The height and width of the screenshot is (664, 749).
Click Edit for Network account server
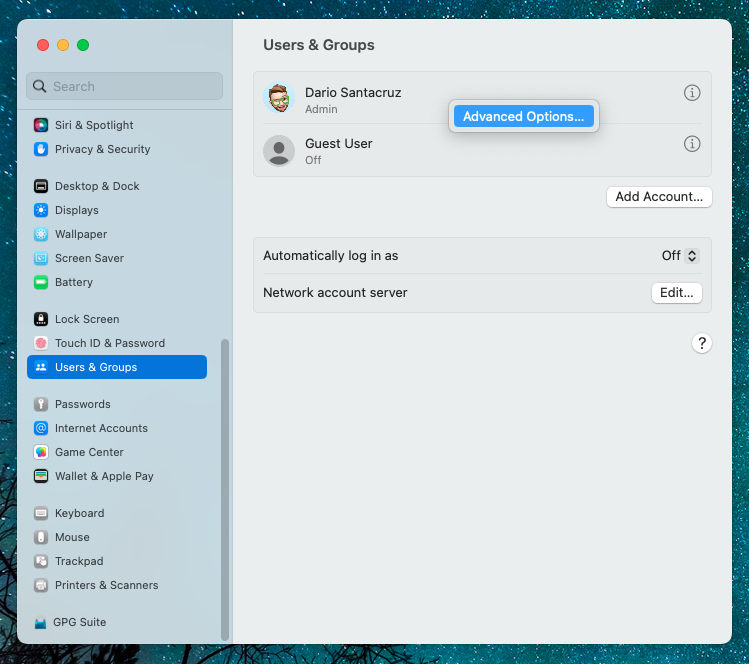pos(676,293)
